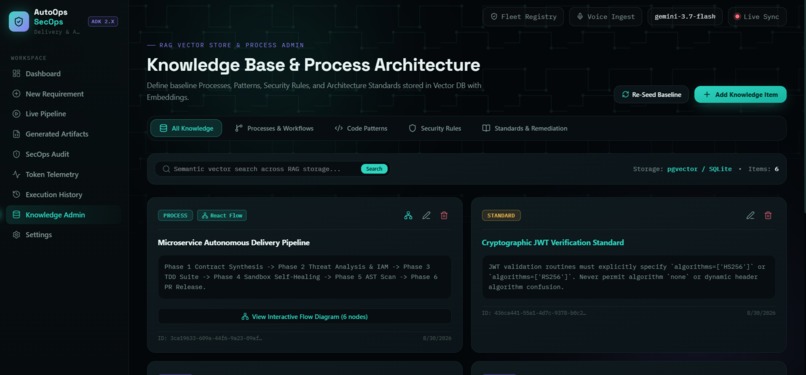Click the shield icon on Security Rules tab
Viewport: 806px width, 375px height.
(x=412, y=128)
